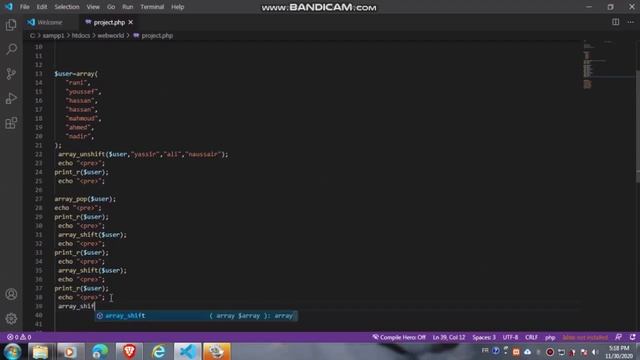Click the "youssef" string in code
Image resolution: width=640 pixels, height=360 pixels.
click(x=83, y=92)
